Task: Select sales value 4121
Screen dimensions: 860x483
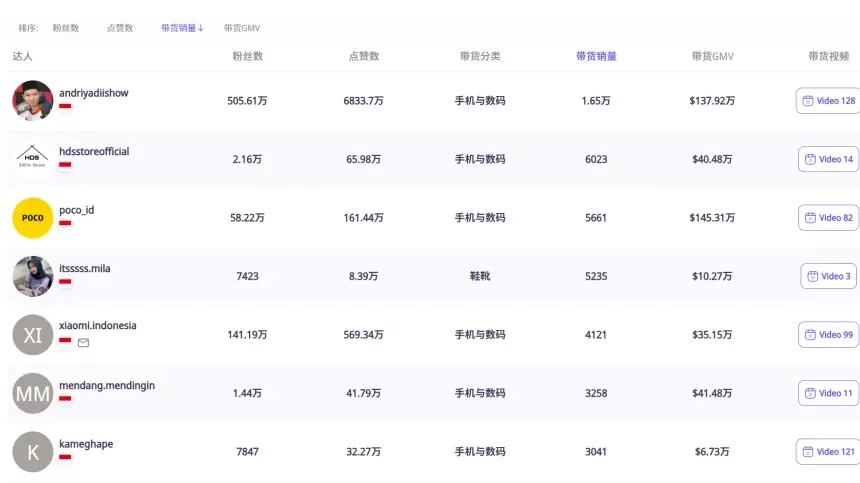Action: pyautogui.click(x=596, y=334)
